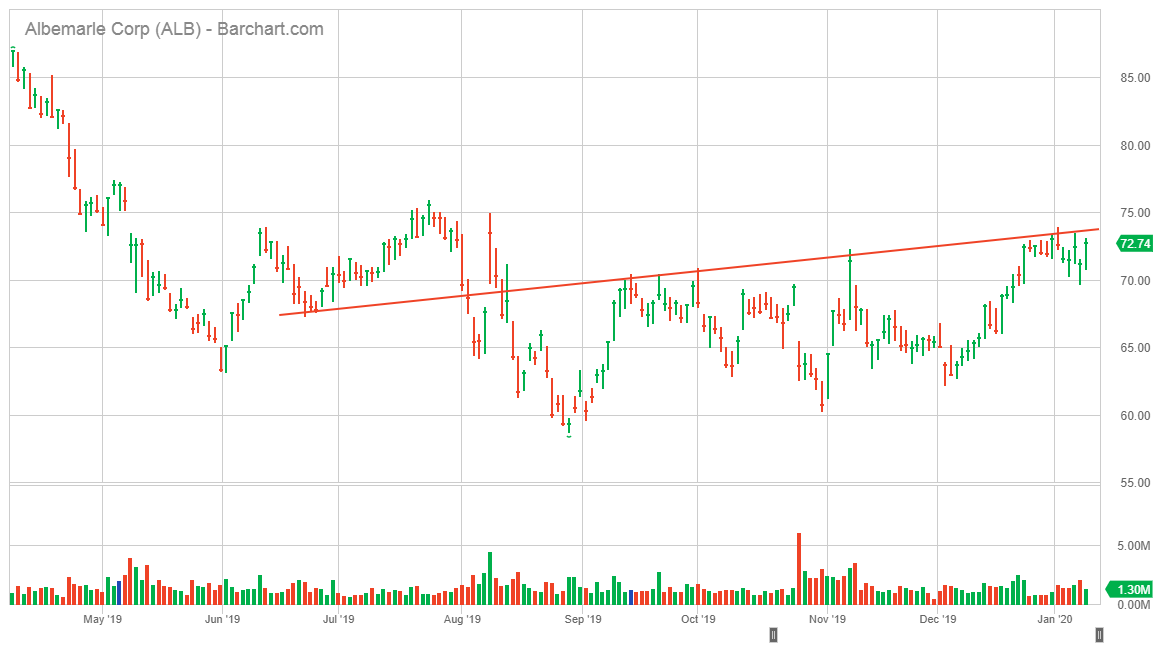The height and width of the screenshot is (650, 1156).
Task: Click the Dec '19 date label
Action: tap(938, 619)
